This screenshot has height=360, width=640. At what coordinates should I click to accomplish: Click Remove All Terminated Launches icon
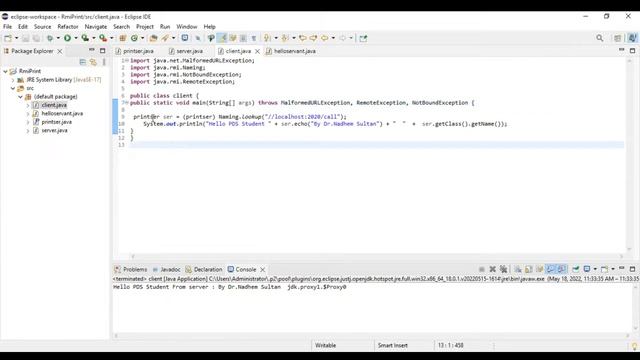(x=504, y=269)
